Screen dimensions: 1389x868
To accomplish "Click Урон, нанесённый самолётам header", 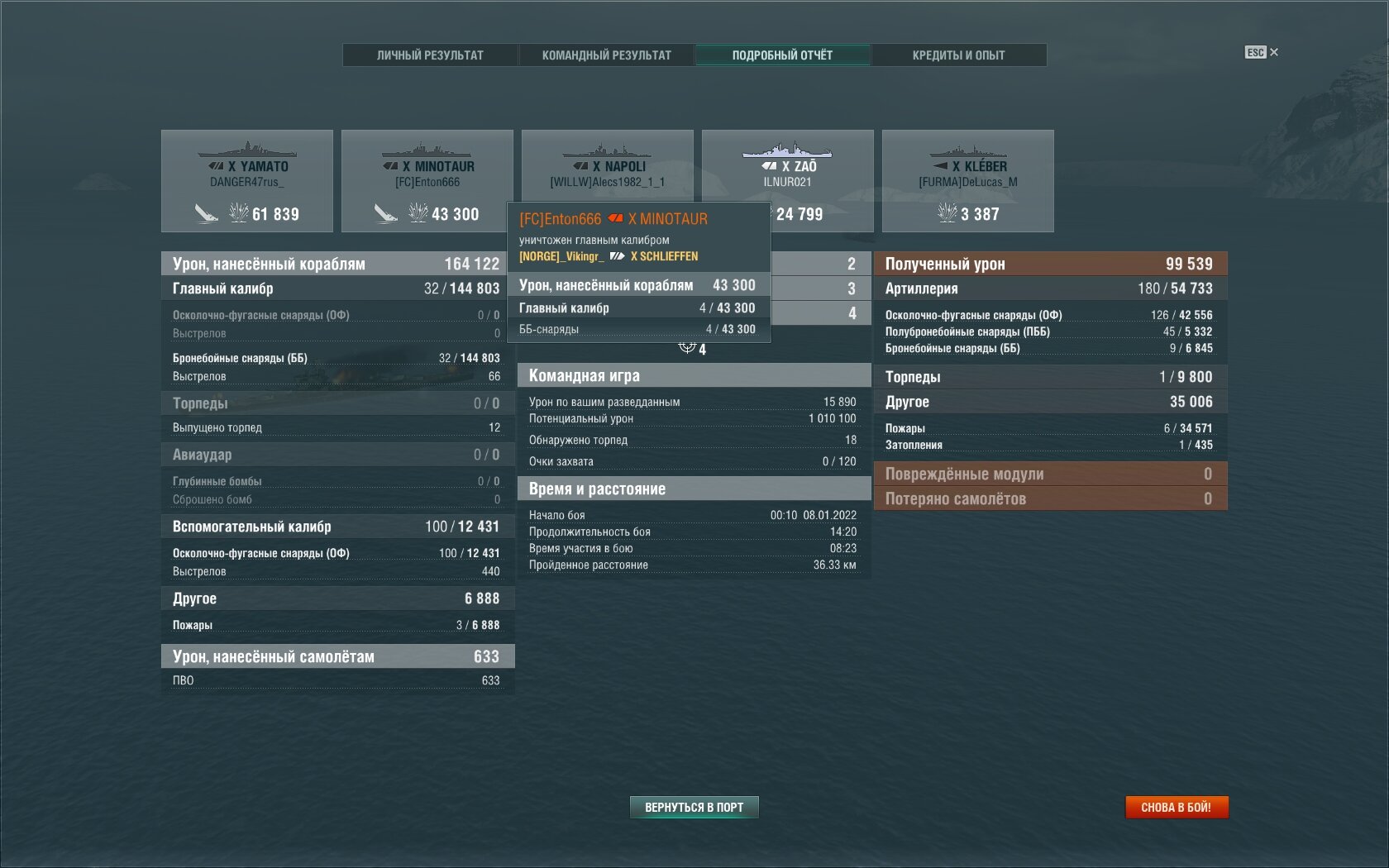I will point(337,656).
